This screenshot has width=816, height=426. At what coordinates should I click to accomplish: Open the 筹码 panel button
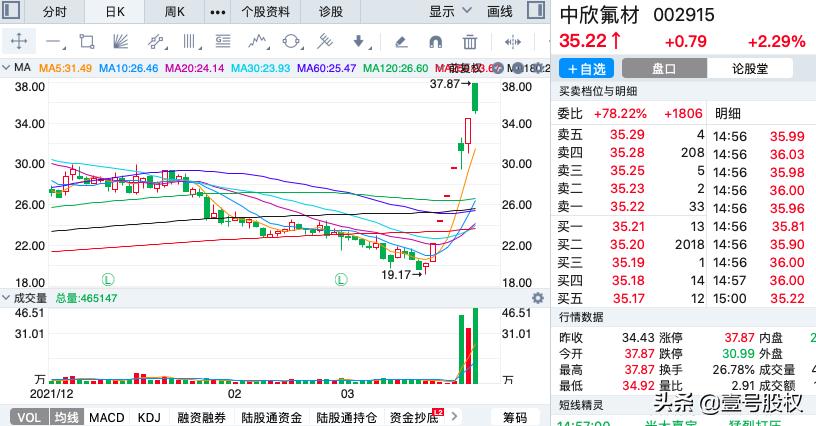(514, 417)
